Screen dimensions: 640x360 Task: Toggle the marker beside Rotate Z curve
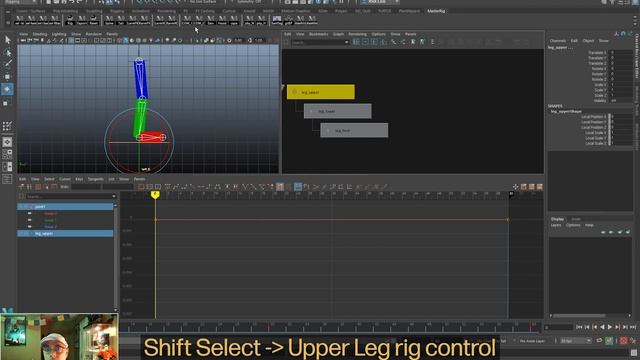pos(29,227)
